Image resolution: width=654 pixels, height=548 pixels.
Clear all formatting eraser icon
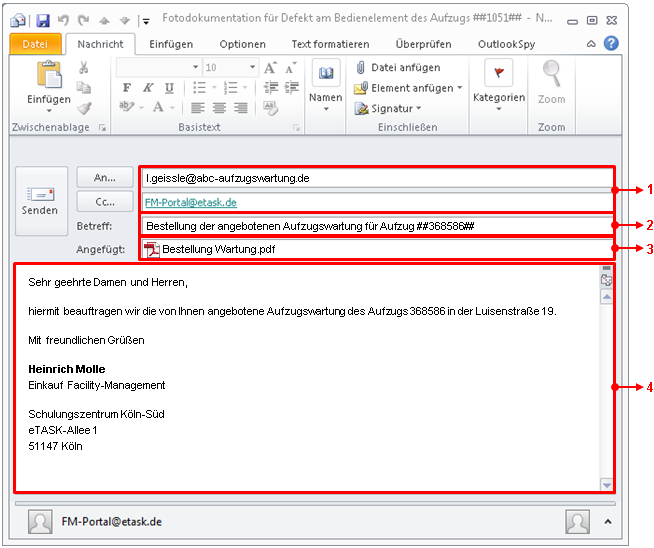coord(271,108)
